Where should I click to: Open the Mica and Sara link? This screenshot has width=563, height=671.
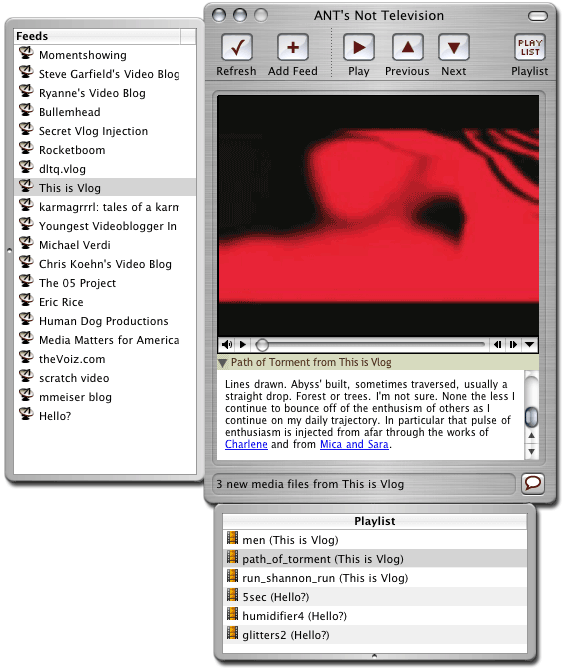pos(354,444)
